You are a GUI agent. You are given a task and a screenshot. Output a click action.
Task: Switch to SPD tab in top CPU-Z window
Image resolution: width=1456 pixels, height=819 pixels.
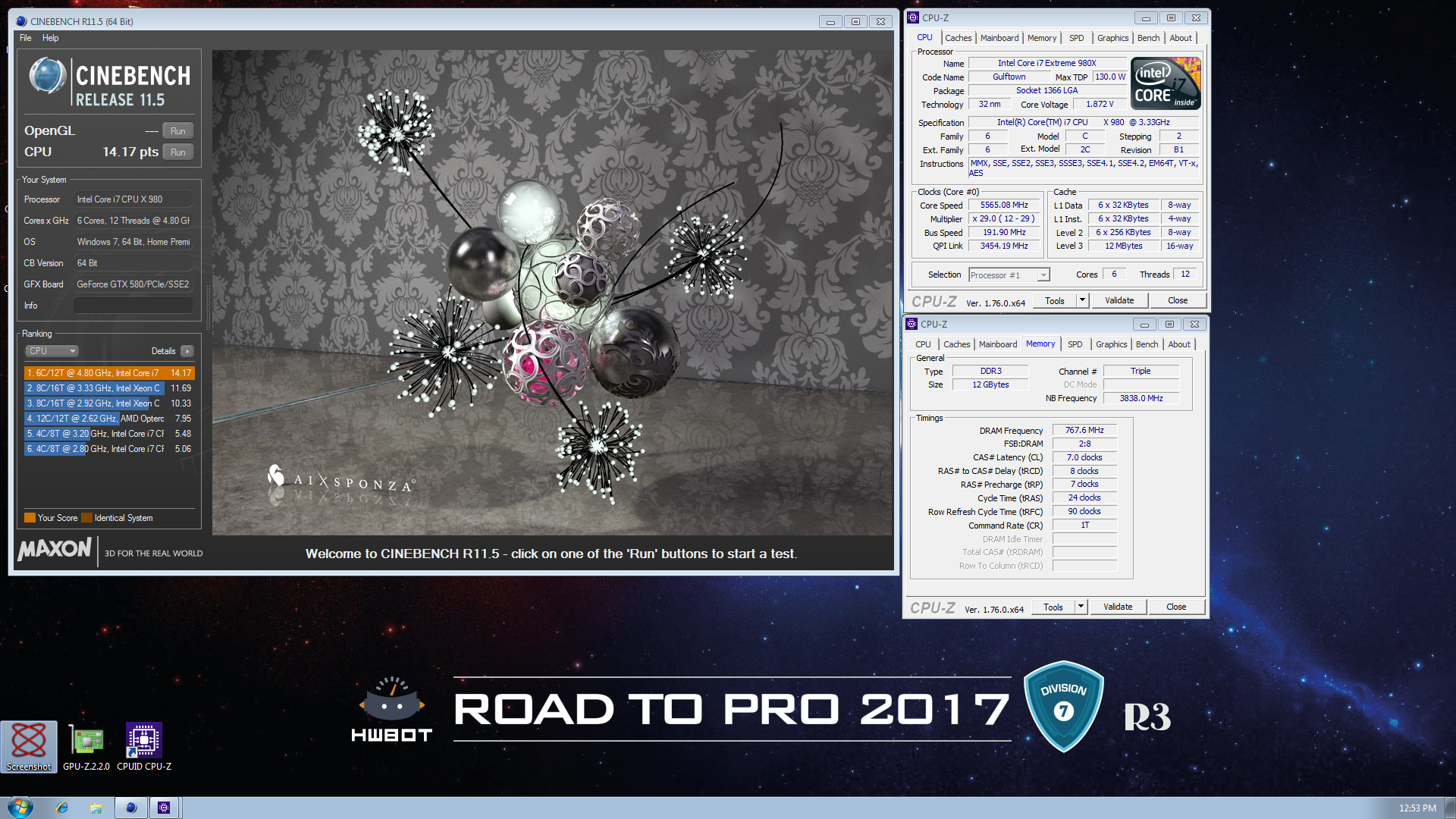point(1076,38)
